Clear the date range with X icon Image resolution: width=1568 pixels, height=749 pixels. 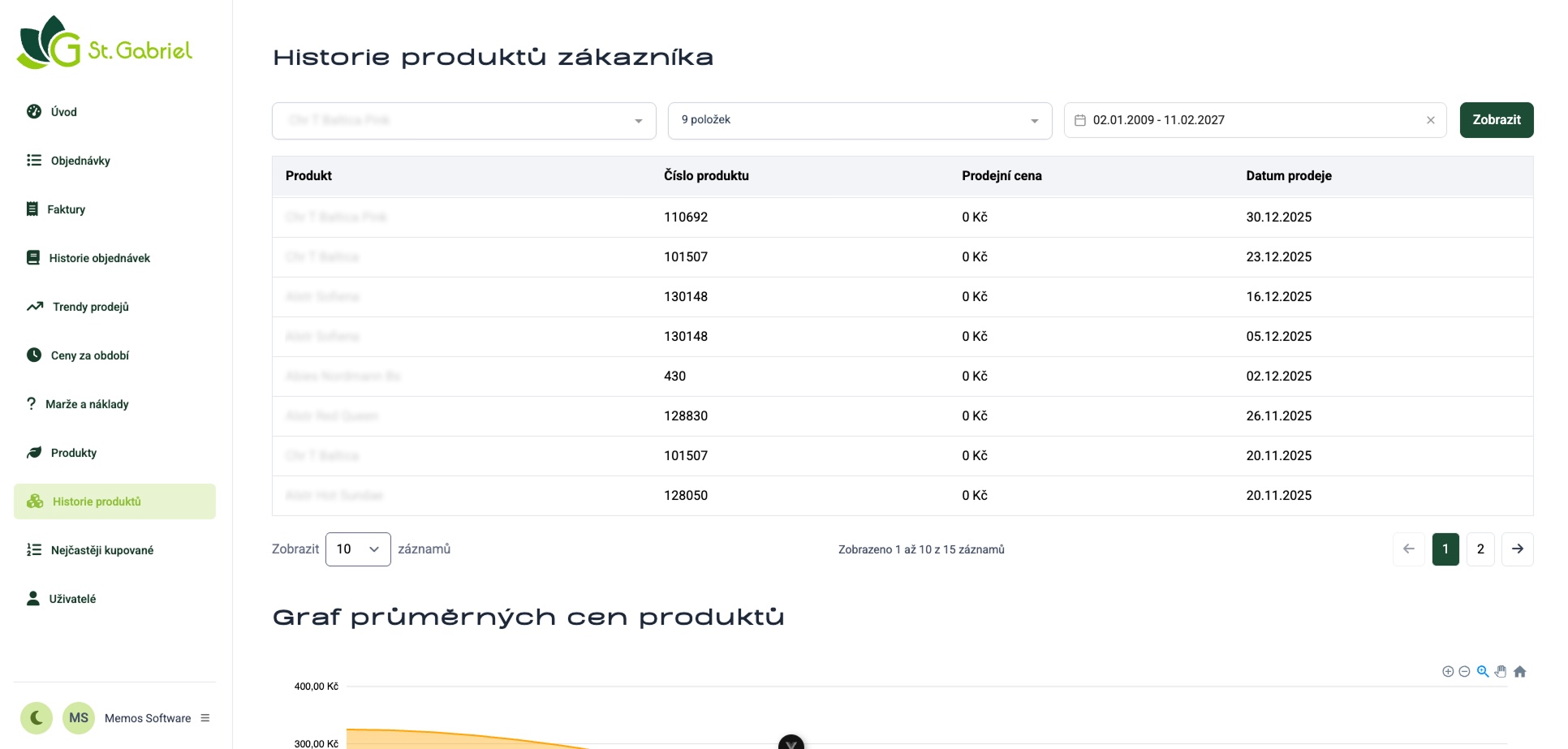click(1430, 120)
